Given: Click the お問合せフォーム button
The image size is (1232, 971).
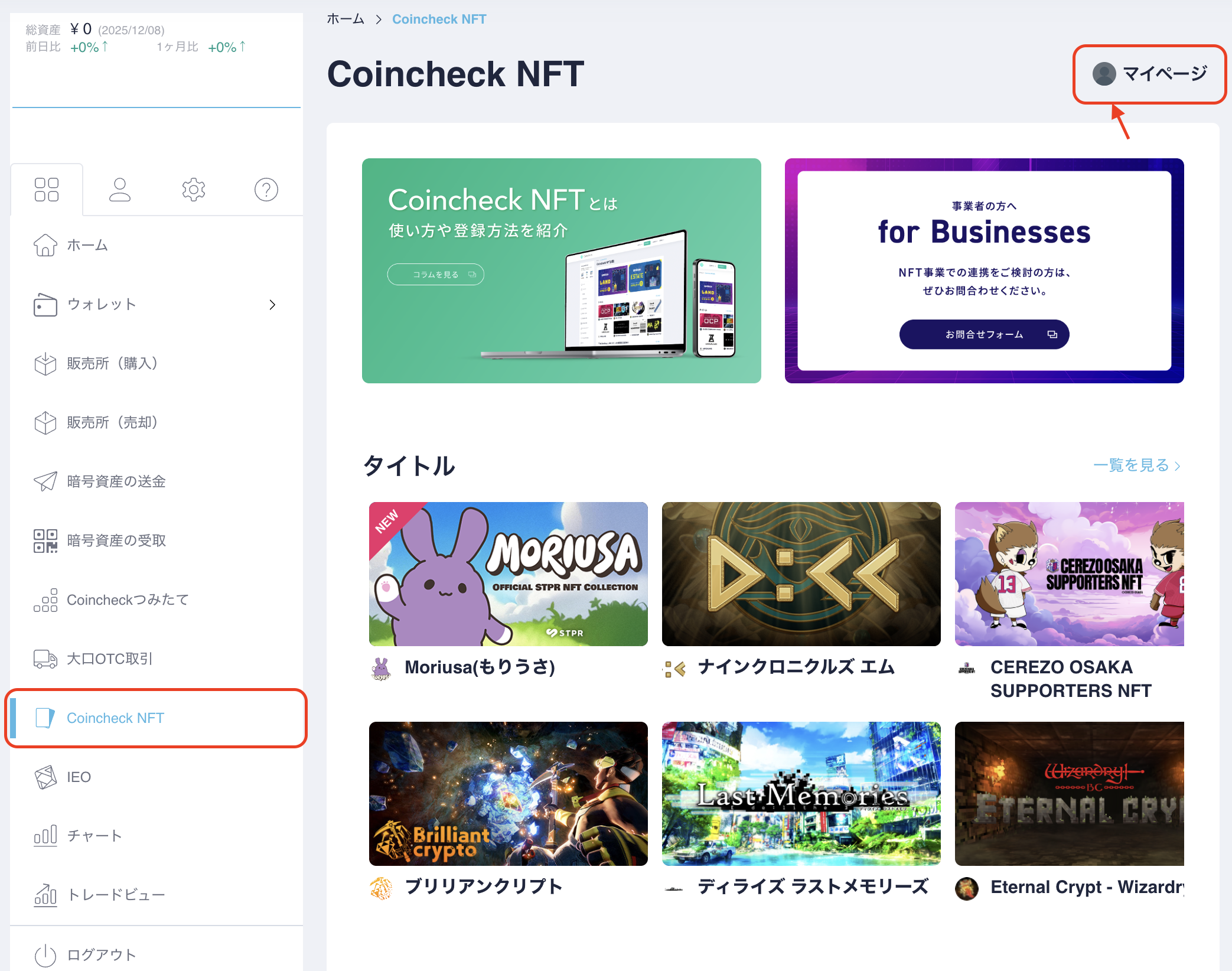Looking at the screenshot, I should tap(983, 334).
